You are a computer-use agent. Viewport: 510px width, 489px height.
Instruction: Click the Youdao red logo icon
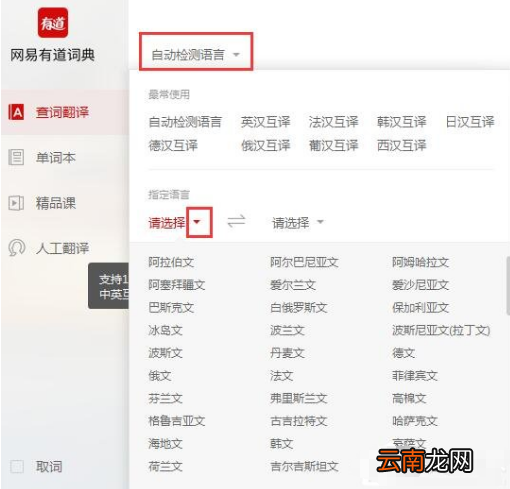point(53,23)
